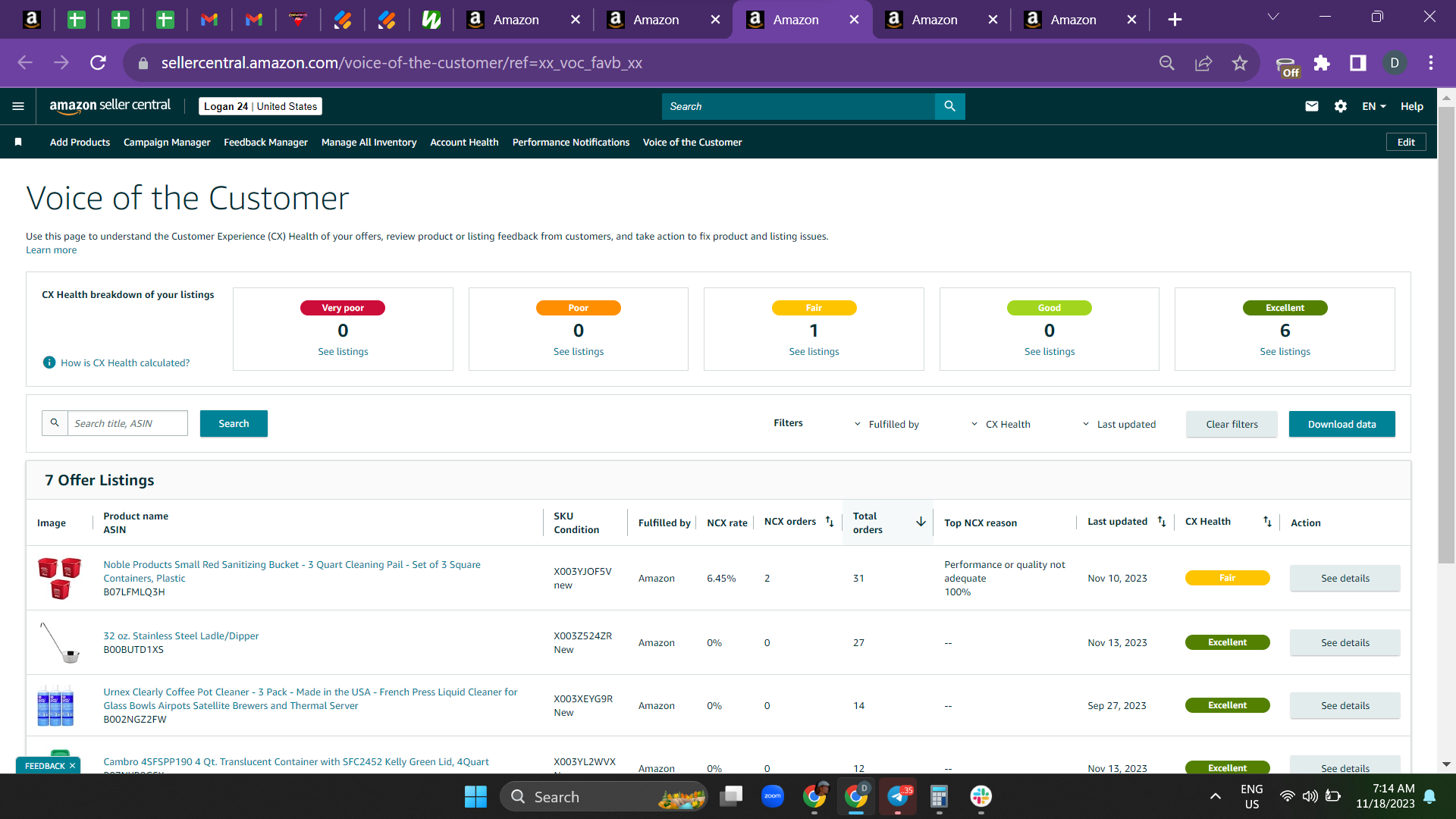Open a new browser tab with plus icon
The height and width of the screenshot is (819, 1456).
tap(1175, 20)
